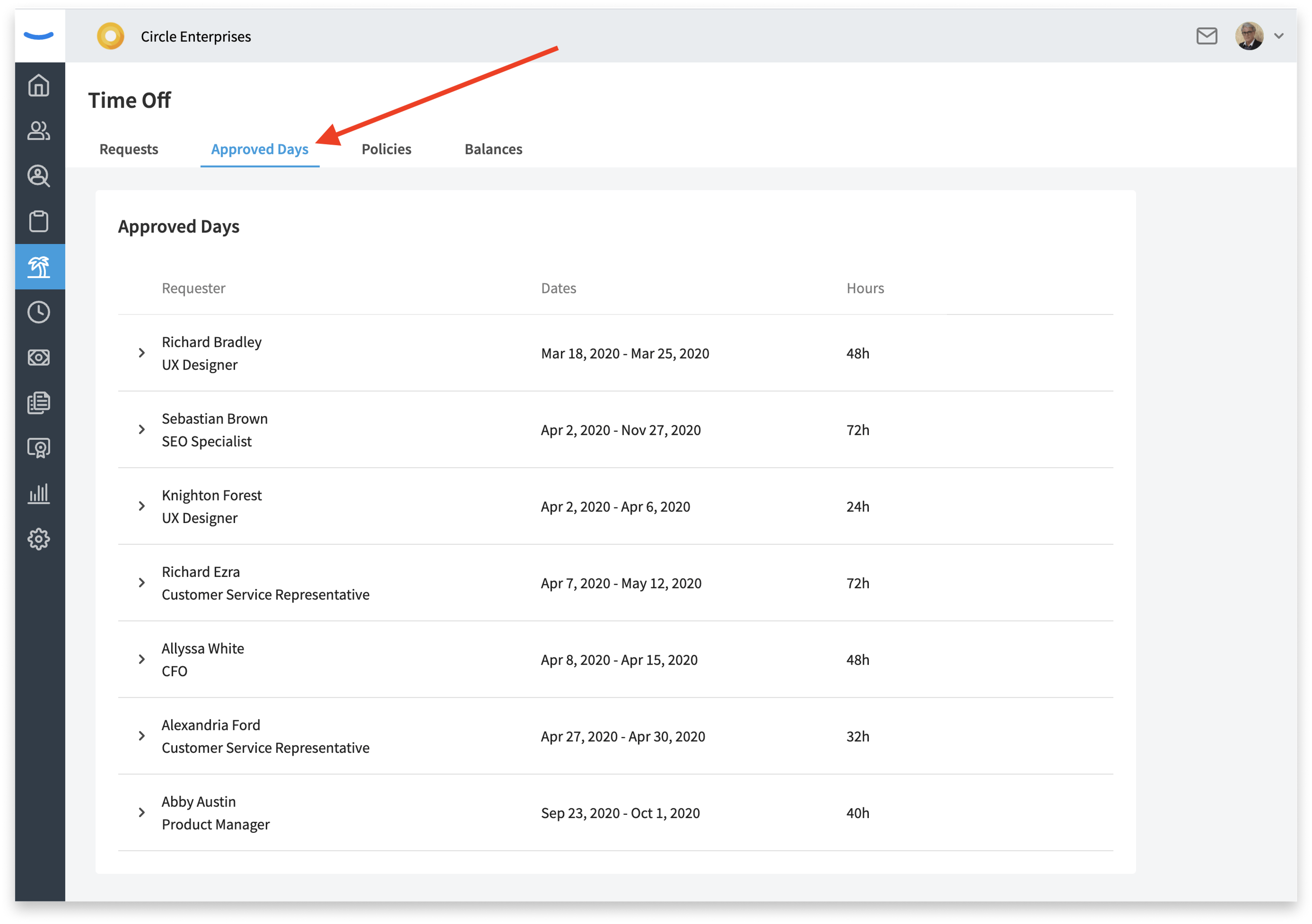The height and width of the screenshot is (924, 1312).
Task: Click the Hours column header
Action: [x=865, y=288]
